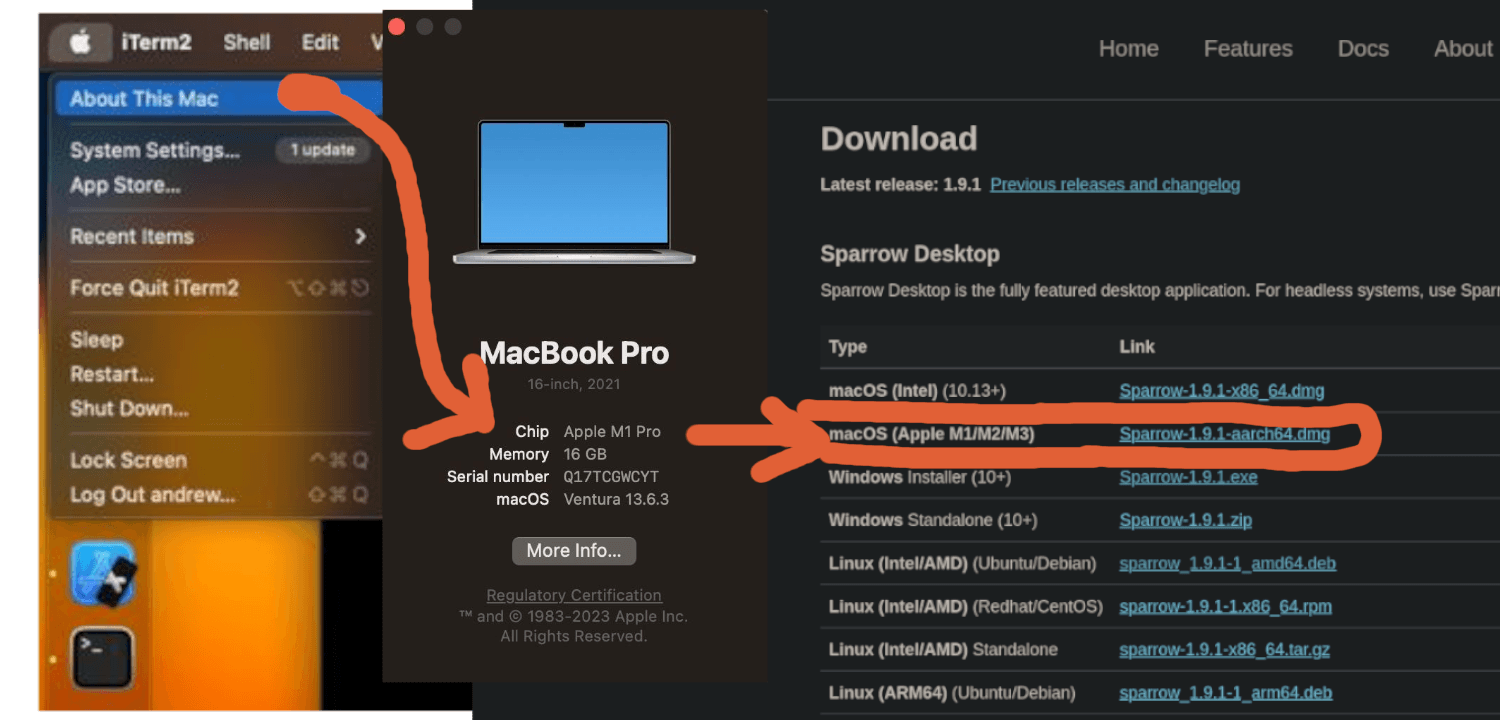Choose System Settings… from Apple menu
The image size is (1500, 720).
pyautogui.click(x=155, y=151)
